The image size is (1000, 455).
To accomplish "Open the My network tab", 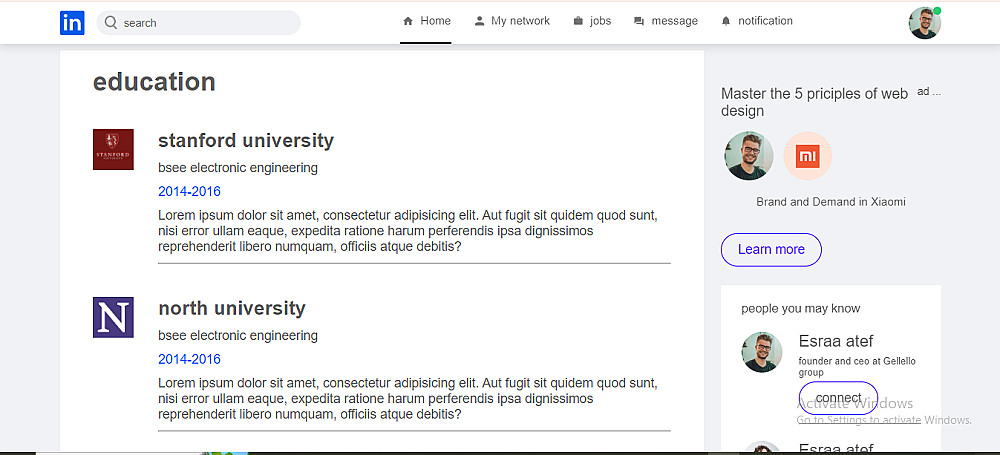I will click(x=520, y=21).
